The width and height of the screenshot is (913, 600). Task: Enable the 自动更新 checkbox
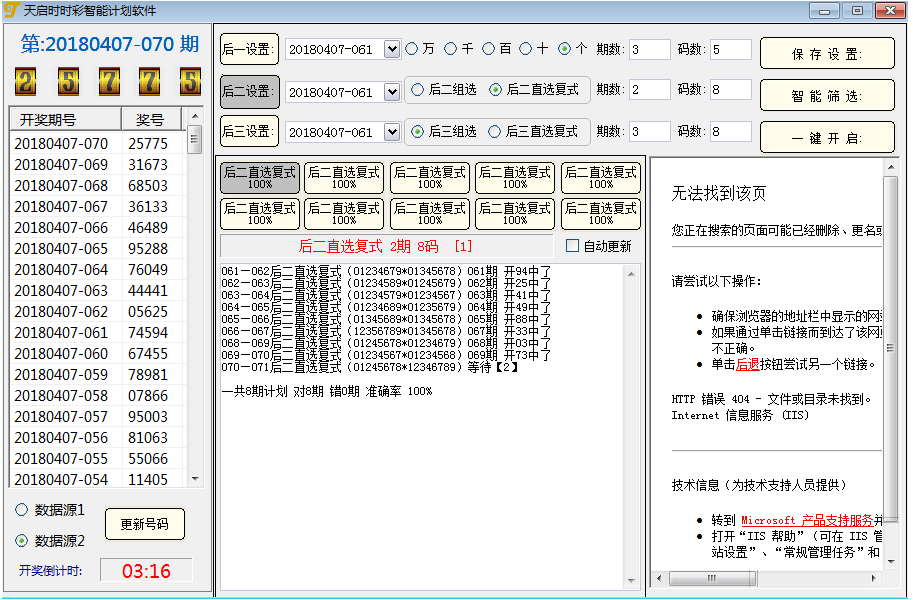[x=573, y=246]
